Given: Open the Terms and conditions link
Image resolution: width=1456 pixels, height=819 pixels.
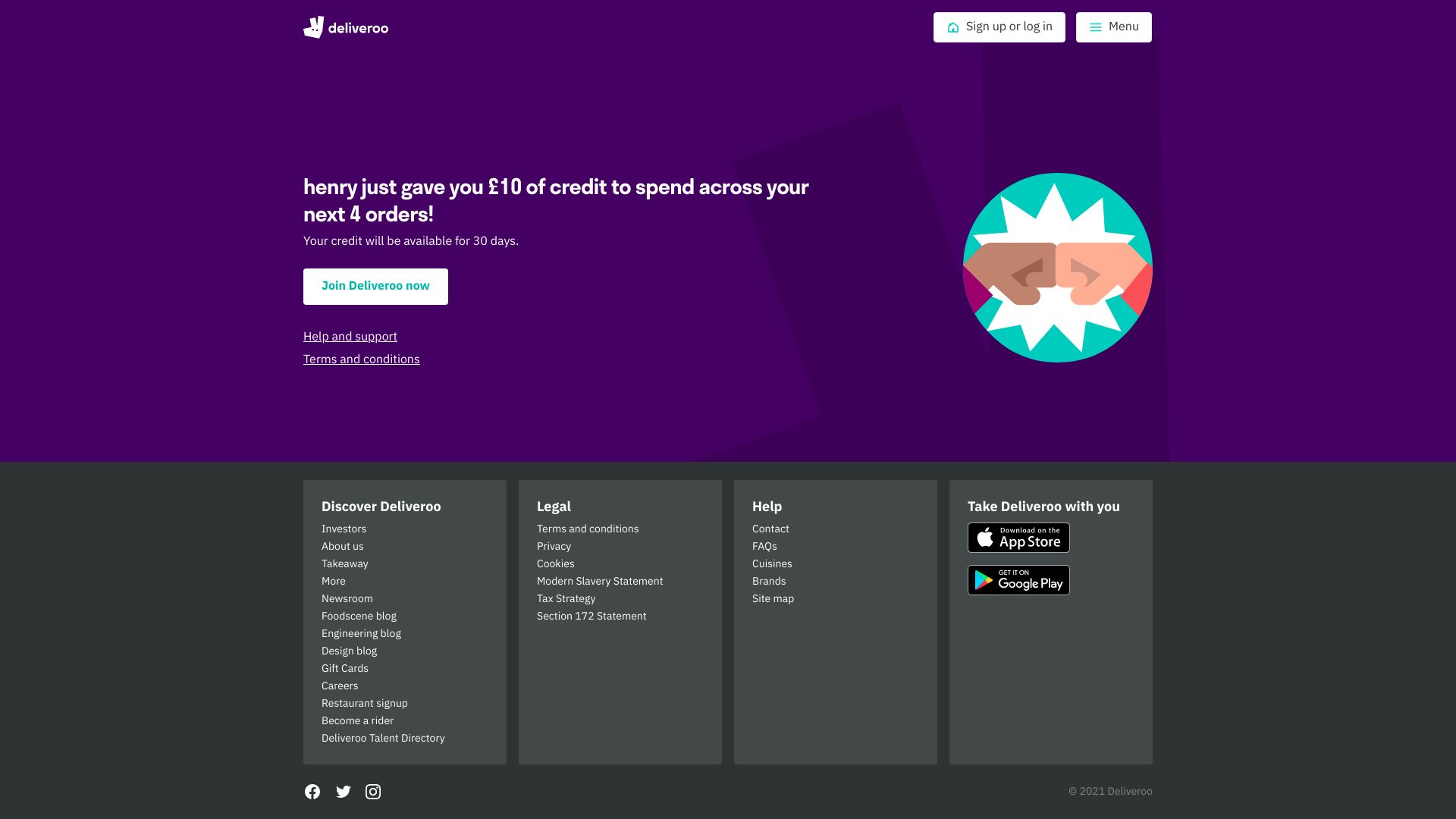Looking at the screenshot, I should (x=361, y=359).
